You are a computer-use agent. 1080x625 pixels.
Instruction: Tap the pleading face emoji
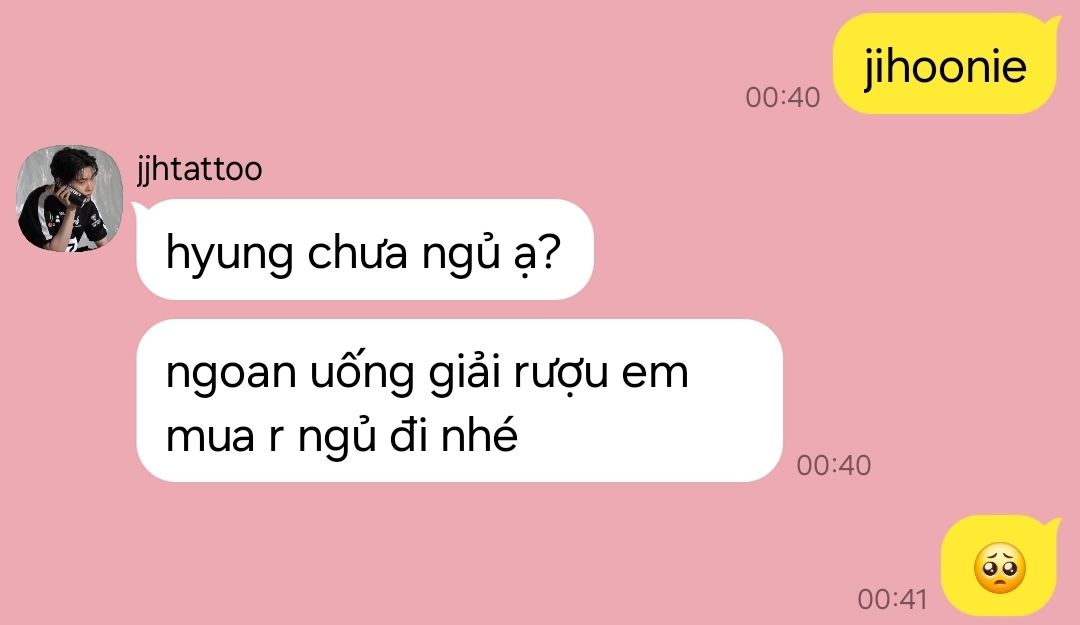tap(999, 569)
